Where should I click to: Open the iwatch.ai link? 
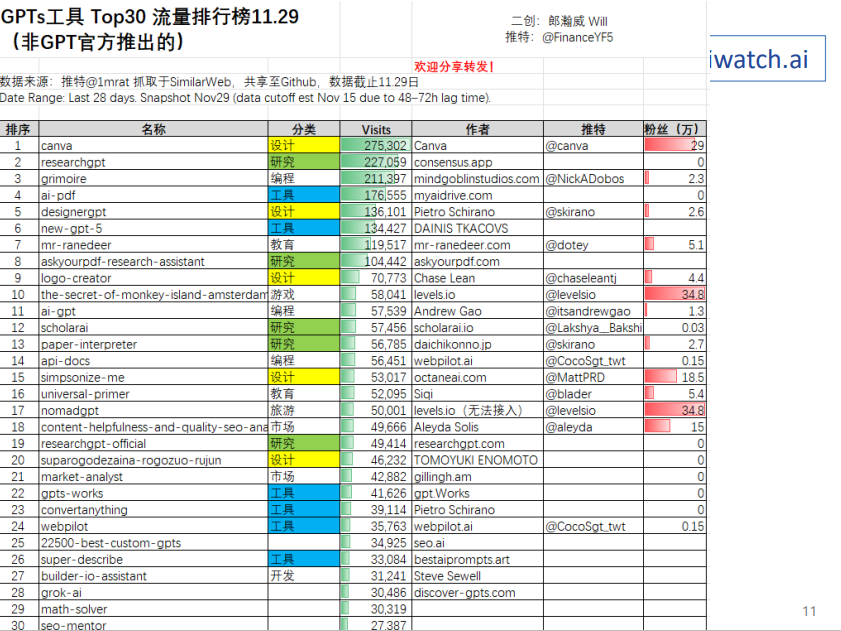[x=762, y=58]
